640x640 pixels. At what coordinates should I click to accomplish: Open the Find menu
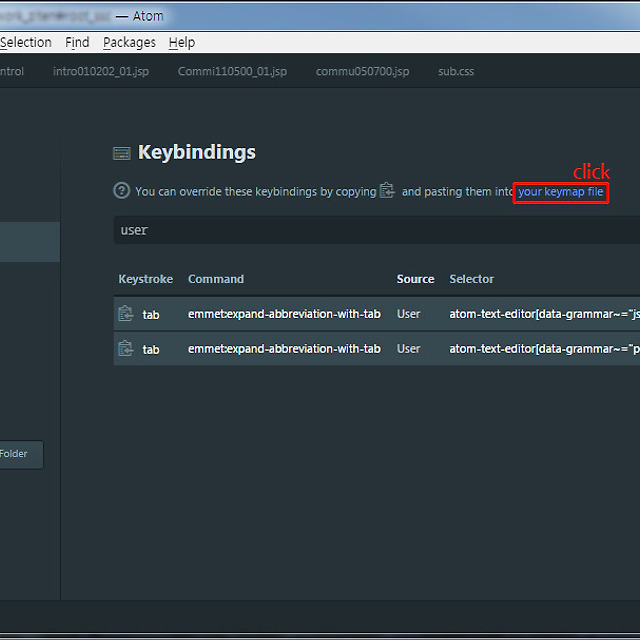[x=77, y=42]
